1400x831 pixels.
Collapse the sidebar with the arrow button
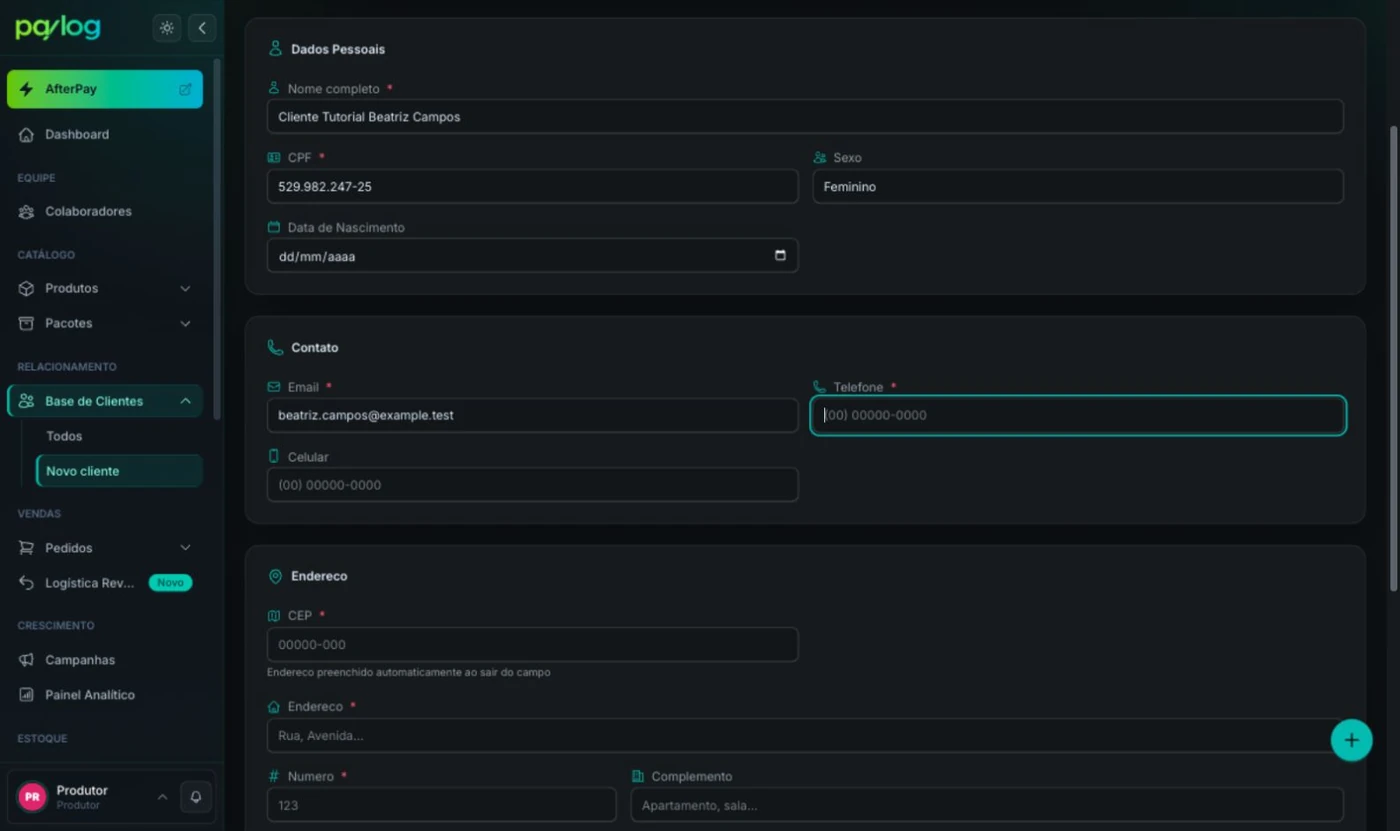click(x=202, y=28)
